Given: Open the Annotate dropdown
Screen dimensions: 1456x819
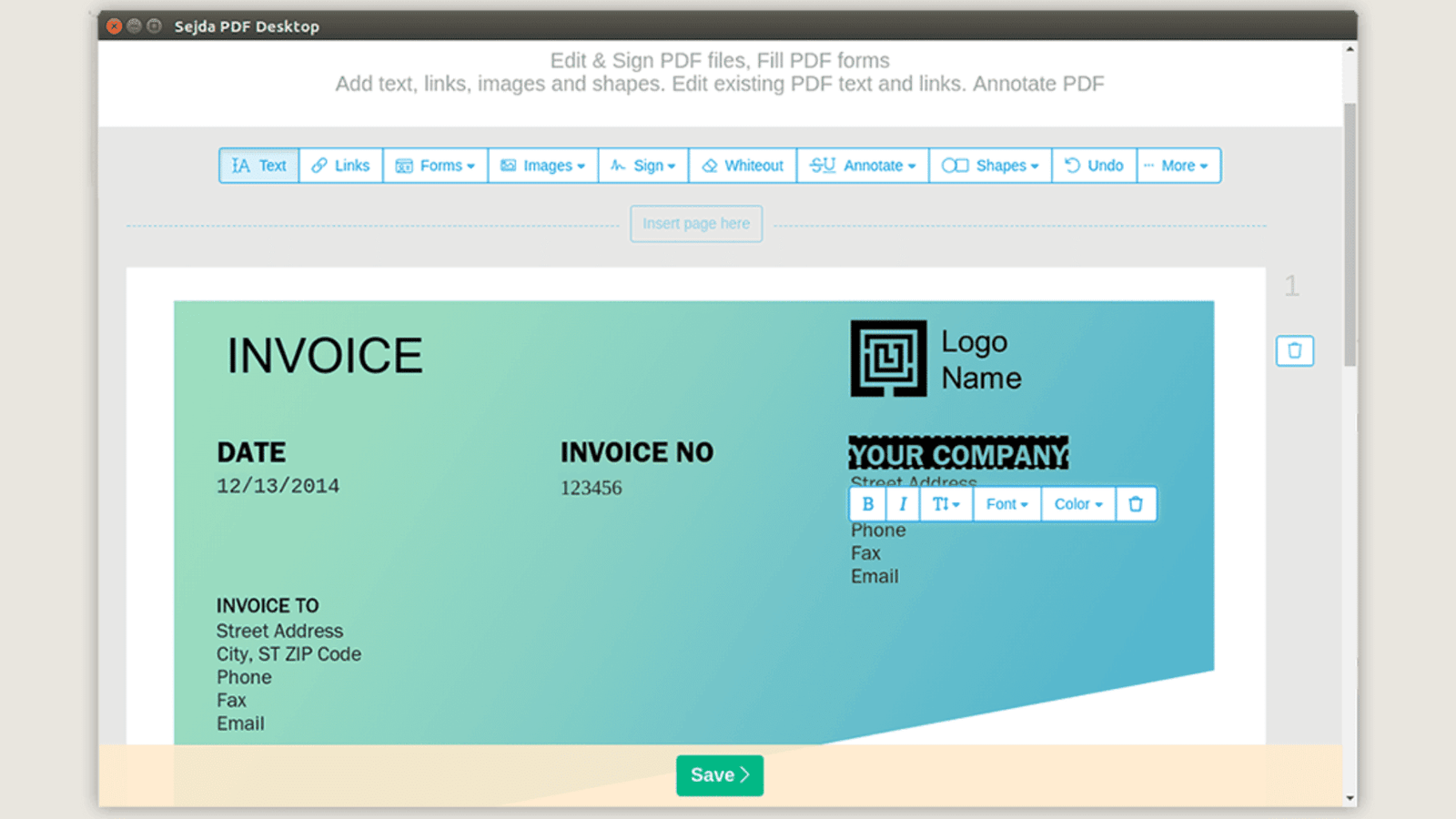Looking at the screenshot, I should point(863,166).
